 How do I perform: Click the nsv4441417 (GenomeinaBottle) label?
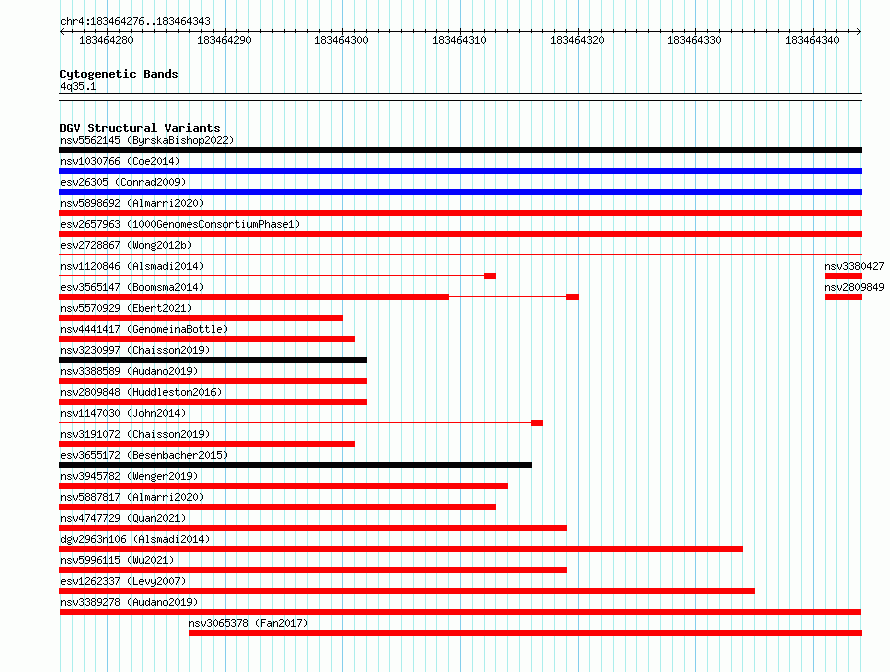(144, 329)
